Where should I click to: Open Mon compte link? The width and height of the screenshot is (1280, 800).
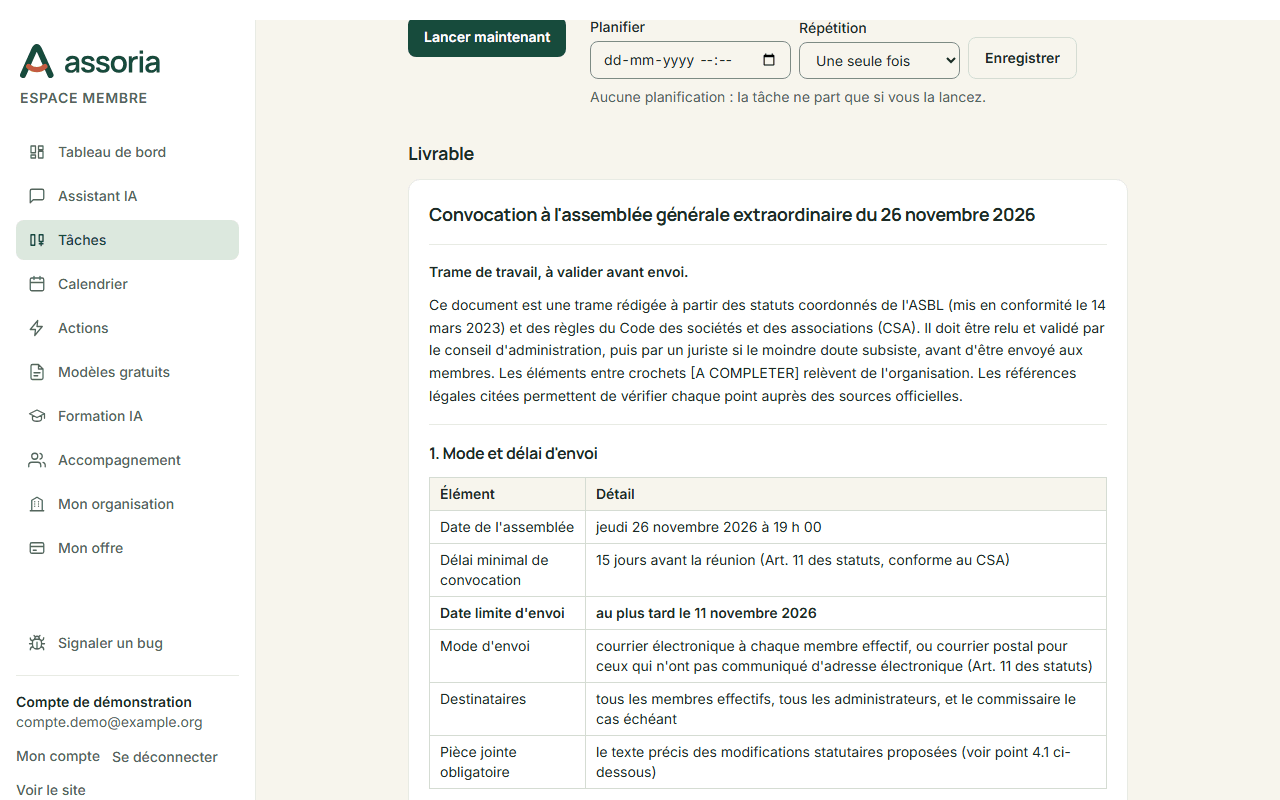pos(58,756)
